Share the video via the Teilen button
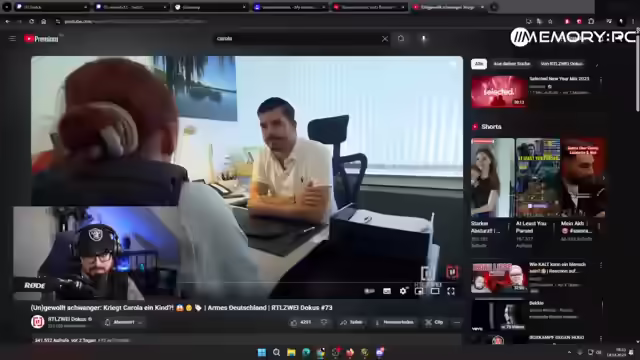640x360 pixels. [352, 322]
